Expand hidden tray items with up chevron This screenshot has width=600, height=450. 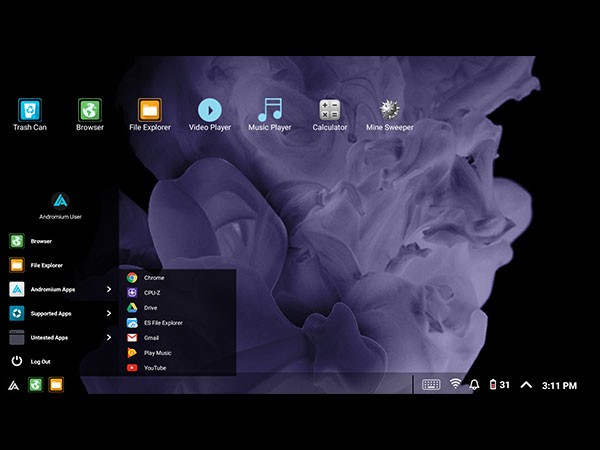point(526,385)
